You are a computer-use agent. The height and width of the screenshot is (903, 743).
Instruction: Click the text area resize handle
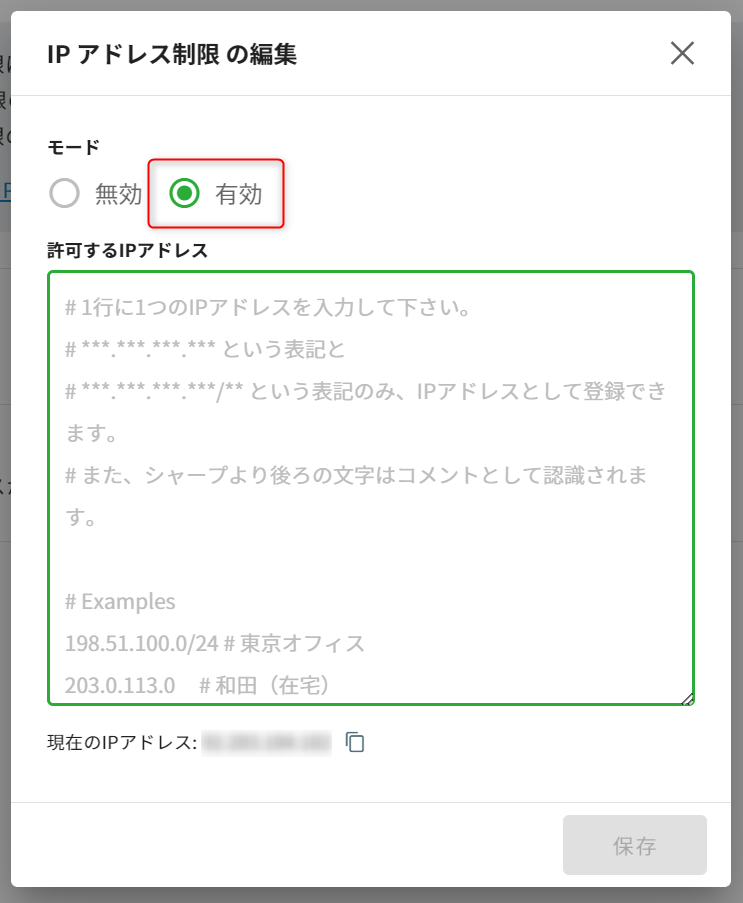pyautogui.click(x=687, y=699)
